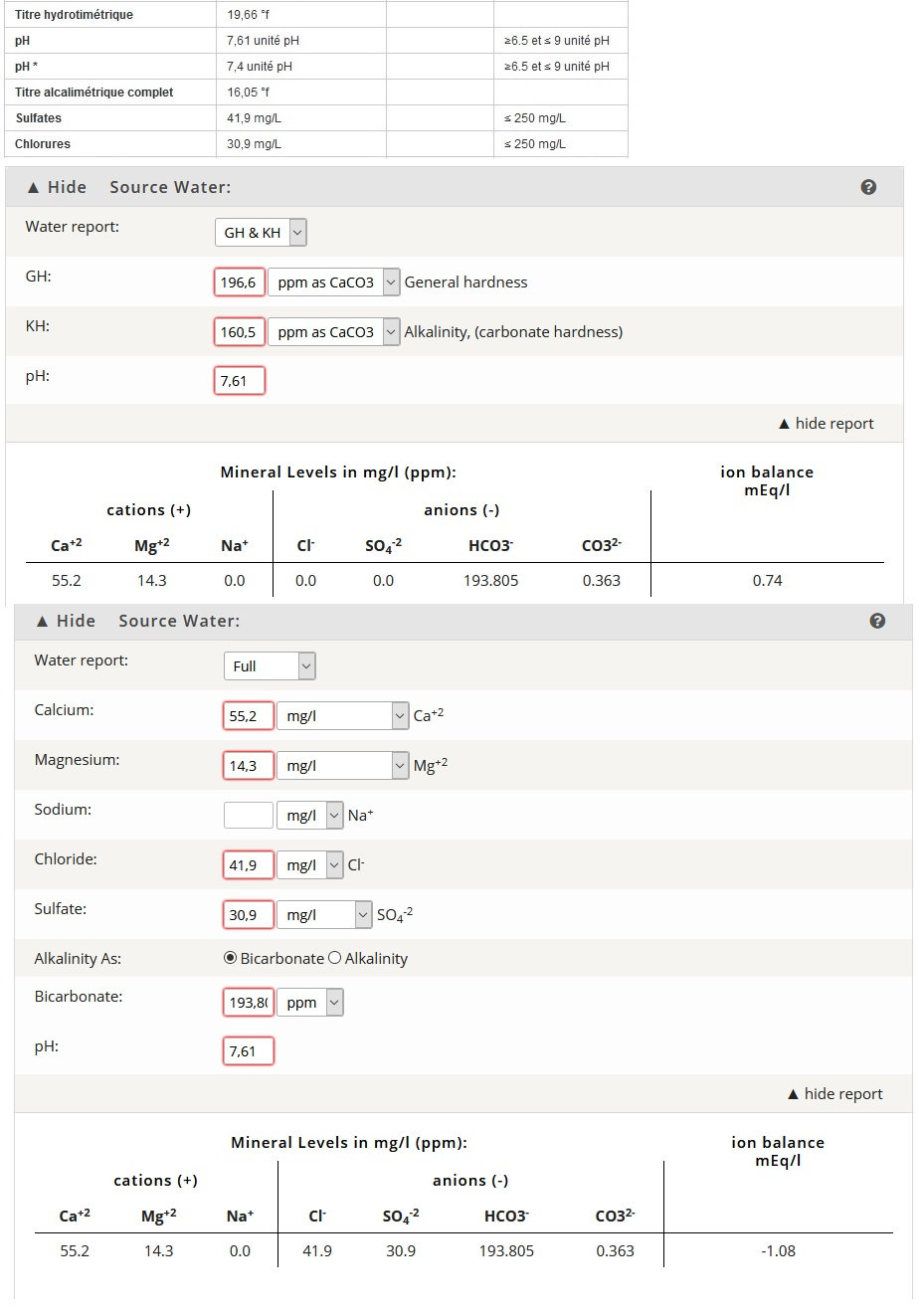Focus the Chloride input field 41,9
Screen dimensions: 922x1316
[x=249, y=864]
